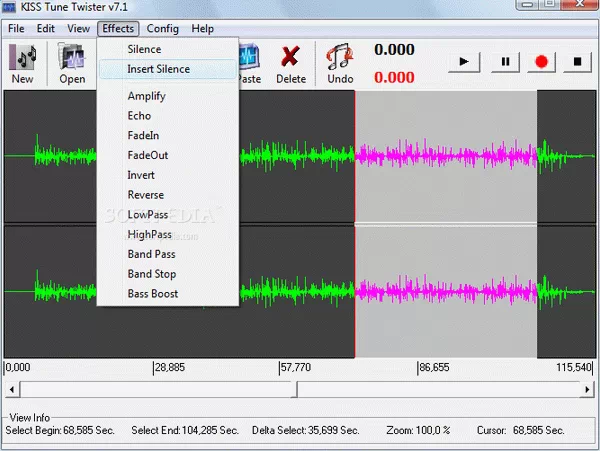600x451 pixels.
Task: Choose the Band Pass filter
Action: pos(168,254)
